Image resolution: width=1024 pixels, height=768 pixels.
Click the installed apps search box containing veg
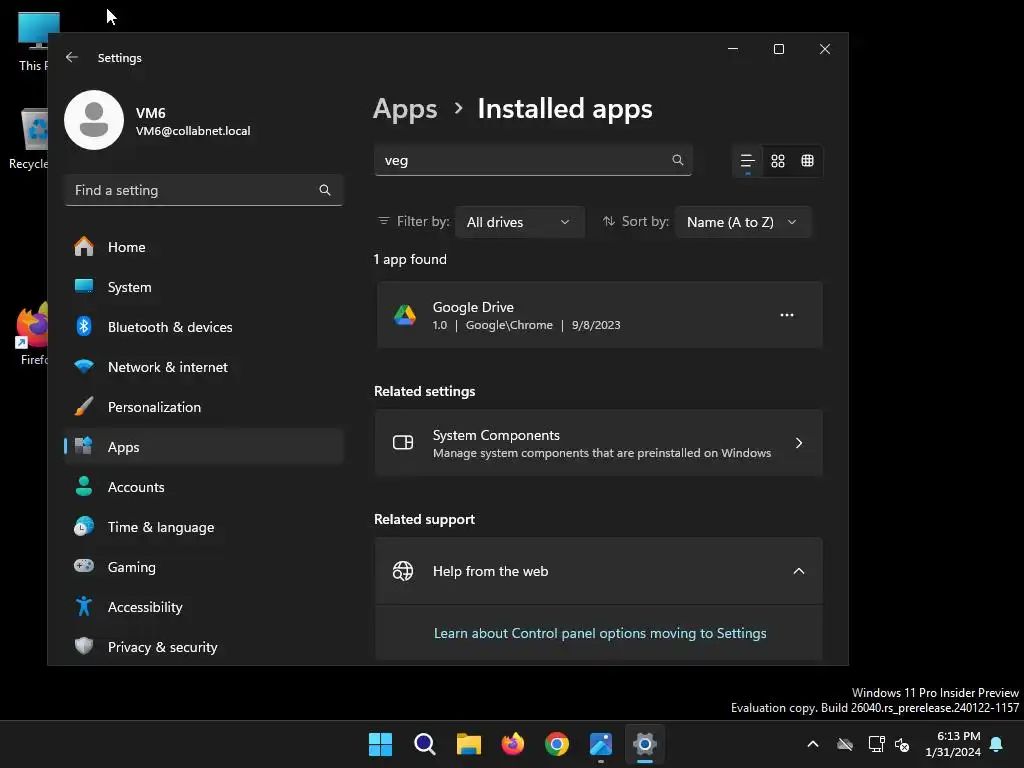[533, 160]
